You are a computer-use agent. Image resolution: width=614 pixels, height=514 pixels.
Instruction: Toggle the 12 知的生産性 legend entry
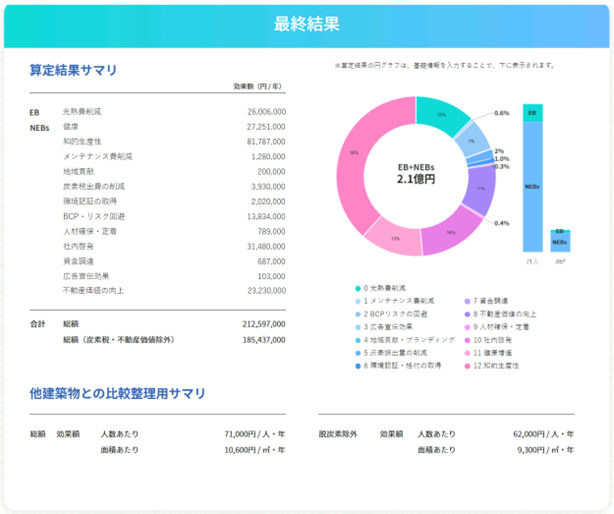click(491, 366)
